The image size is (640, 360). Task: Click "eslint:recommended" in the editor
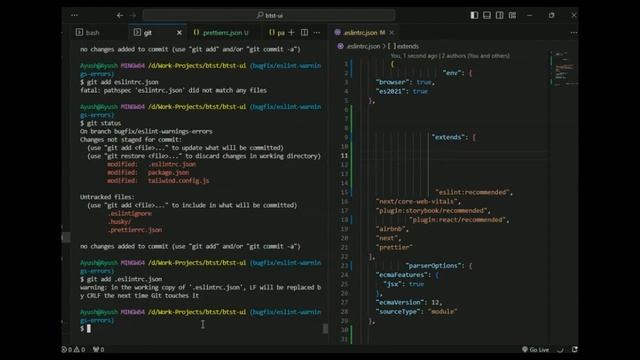pos(472,192)
